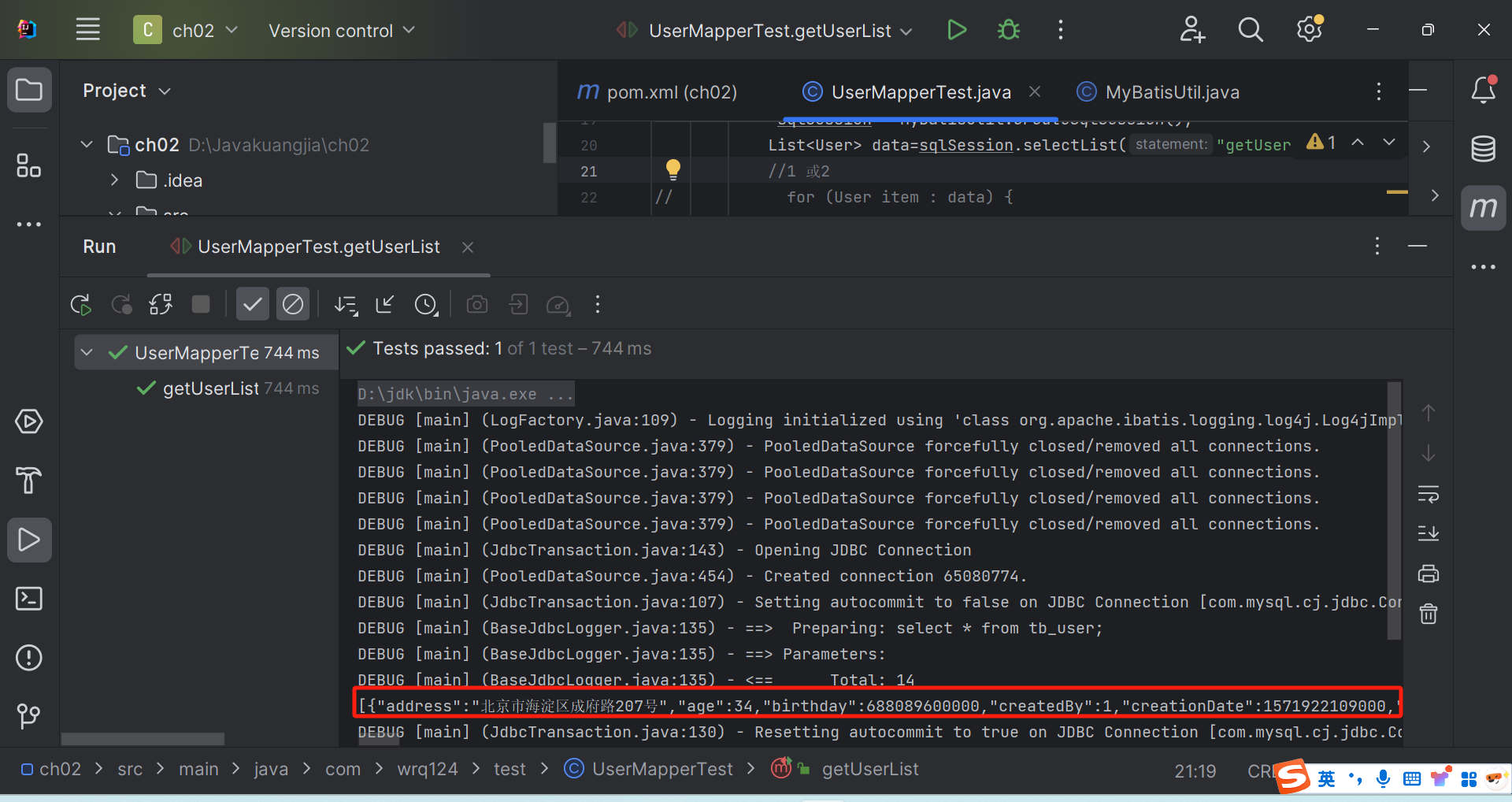This screenshot has width=1512, height=802.
Task: Close the UserMapperTest.java tab
Action: pyautogui.click(x=1035, y=92)
